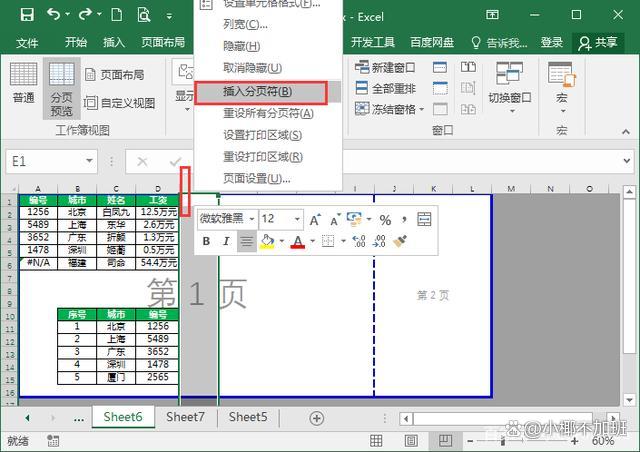Click 全部重排 arrange all button
This screenshot has width=640, height=452.
coord(385,88)
